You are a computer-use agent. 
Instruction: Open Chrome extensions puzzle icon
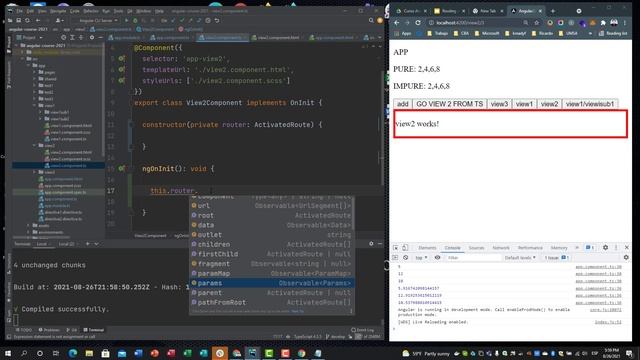click(x=603, y=23)
